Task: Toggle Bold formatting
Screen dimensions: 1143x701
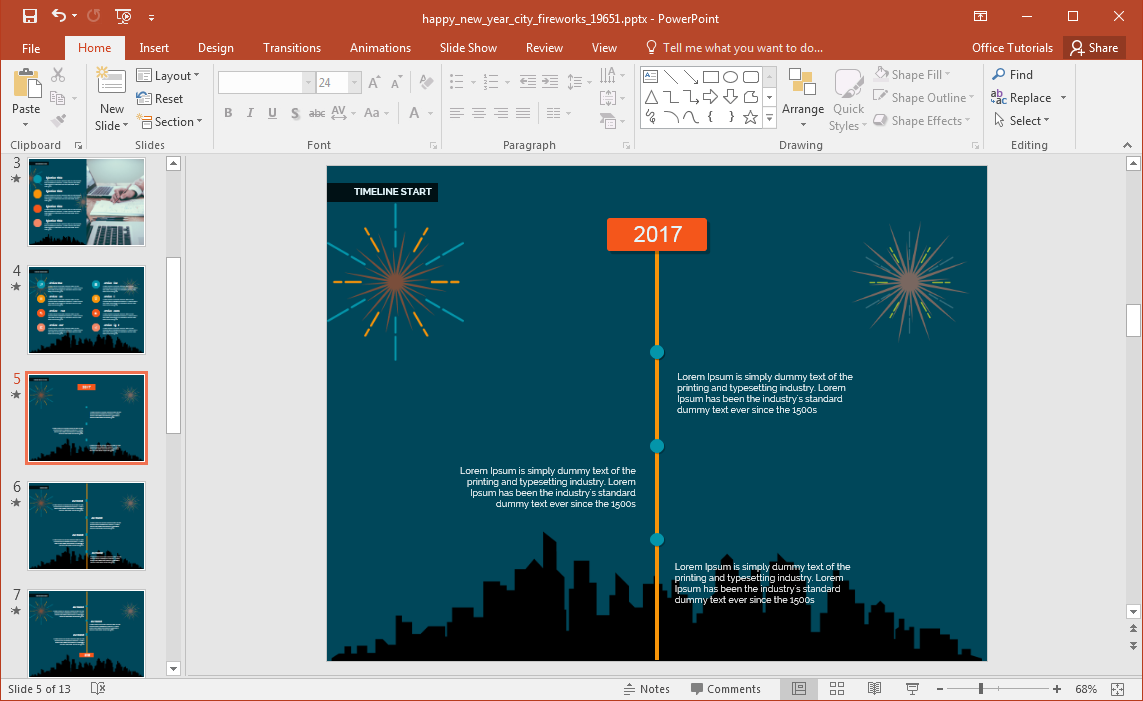Action: click(x=228, y=113)
